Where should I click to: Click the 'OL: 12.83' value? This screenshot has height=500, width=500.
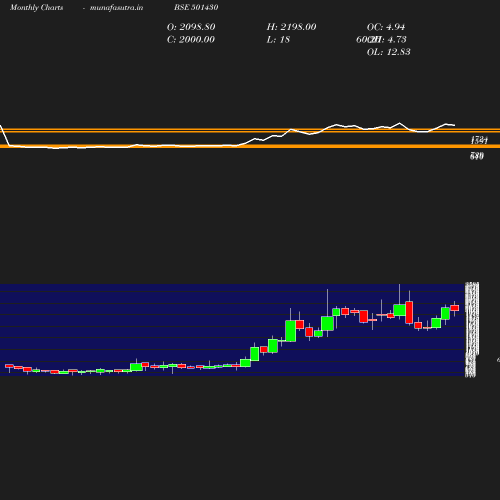pos(389,52)
